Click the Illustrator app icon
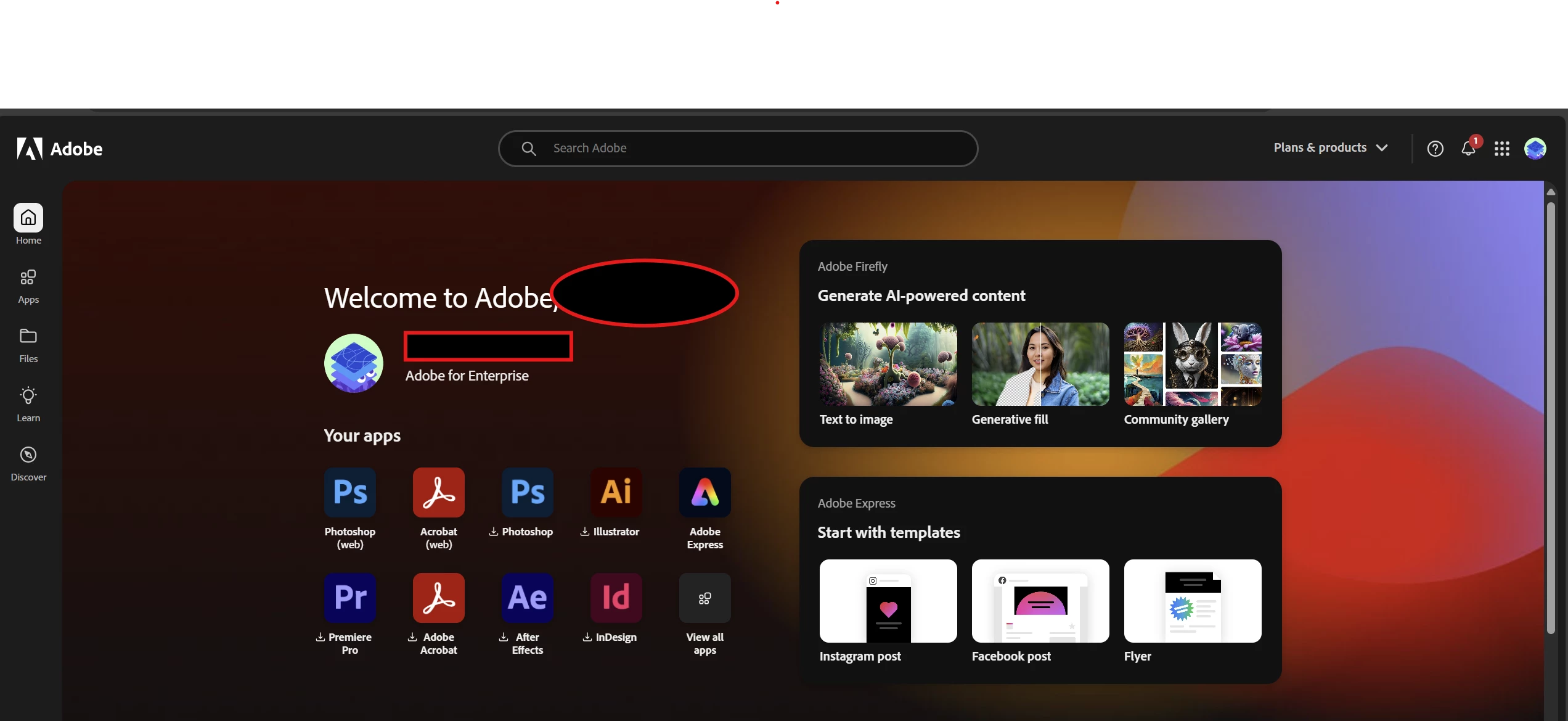Viewport: 1568px width, 721px height. pyautogui.click(x=616, y=492)
